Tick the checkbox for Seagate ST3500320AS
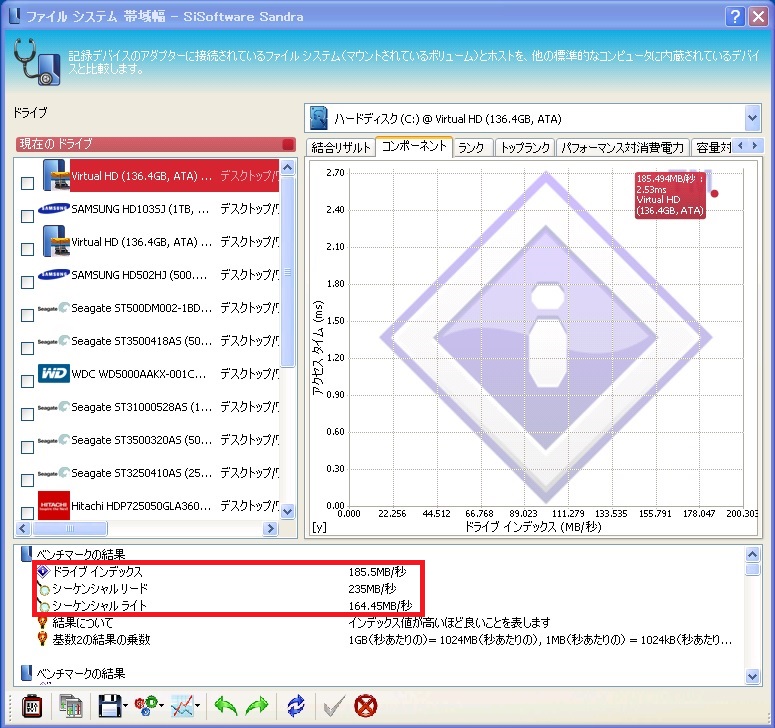Viewport: 775px width, 728px height. (x=28, y=447)
